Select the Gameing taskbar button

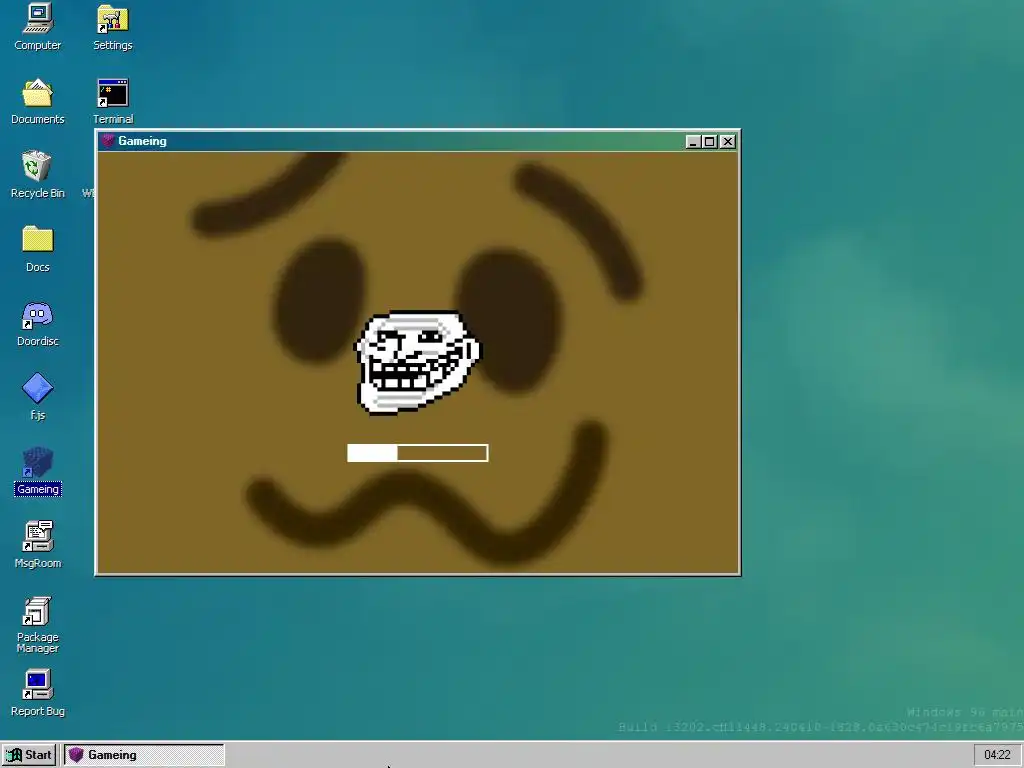[x=144, y=755]
